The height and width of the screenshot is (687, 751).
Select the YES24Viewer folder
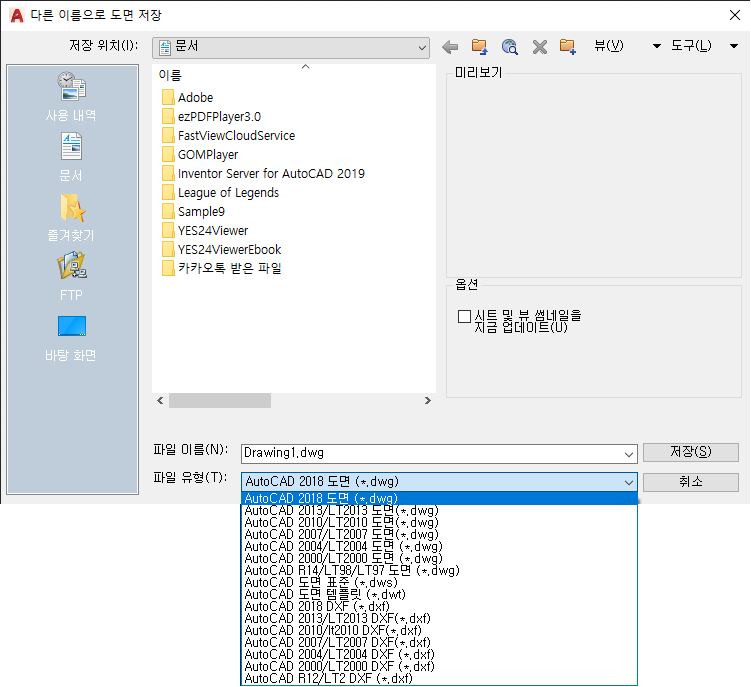coord(205,230)
